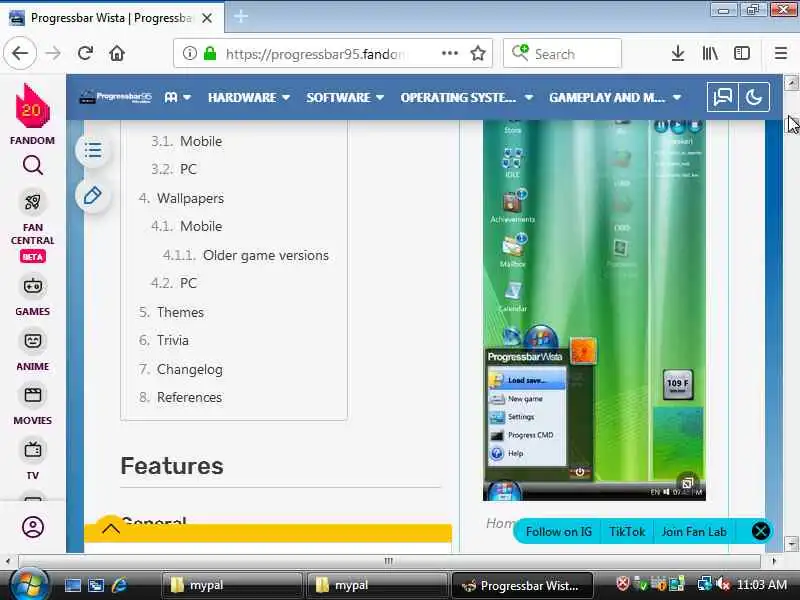Screen dimensions: 800x600
Task: Click the TikTok button
Action: tap(627, 532)
